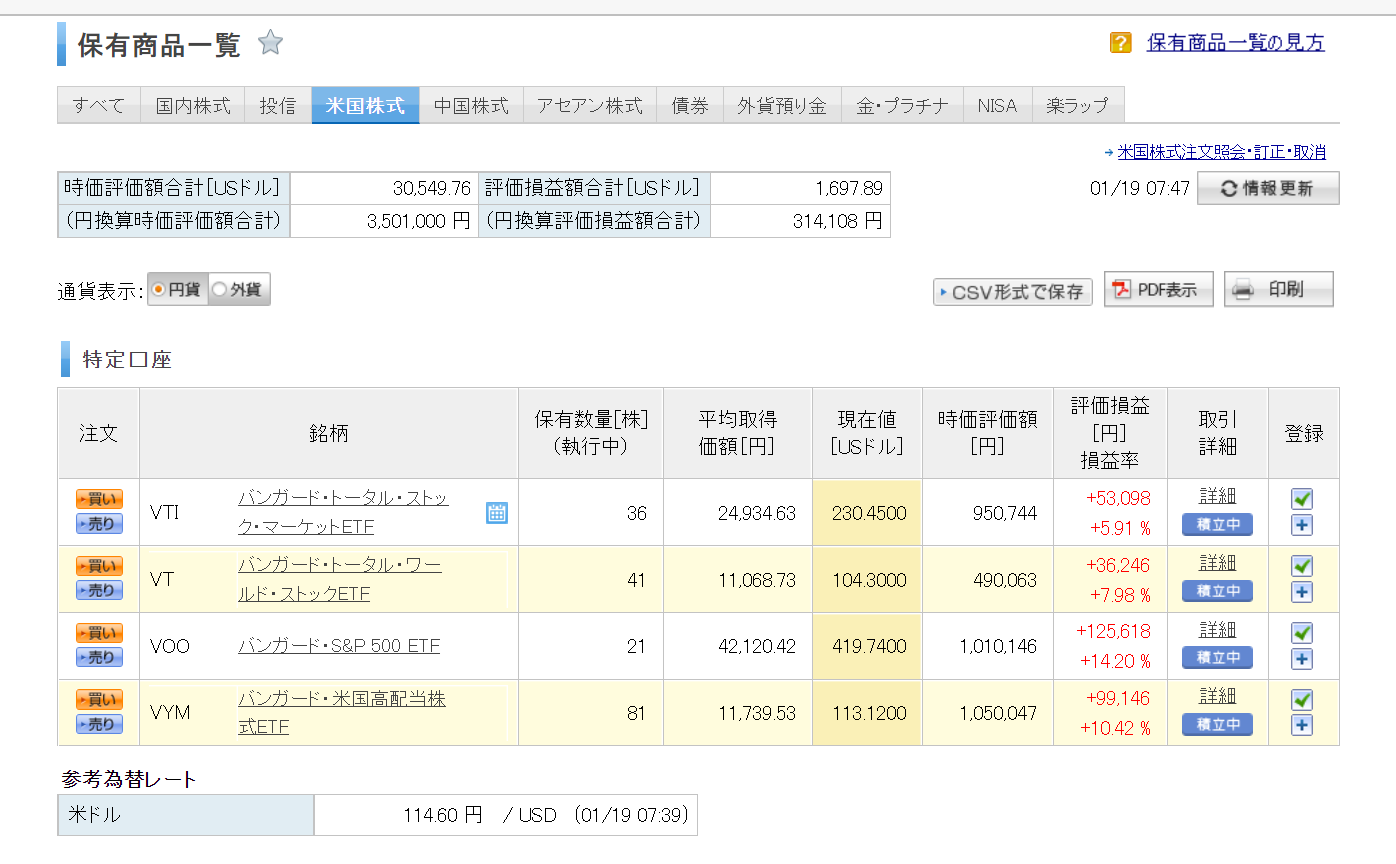The height and width of the screenshot is (864, 1396).
Task: Click the 売り sell button for VT
Action: coord(99,591)
